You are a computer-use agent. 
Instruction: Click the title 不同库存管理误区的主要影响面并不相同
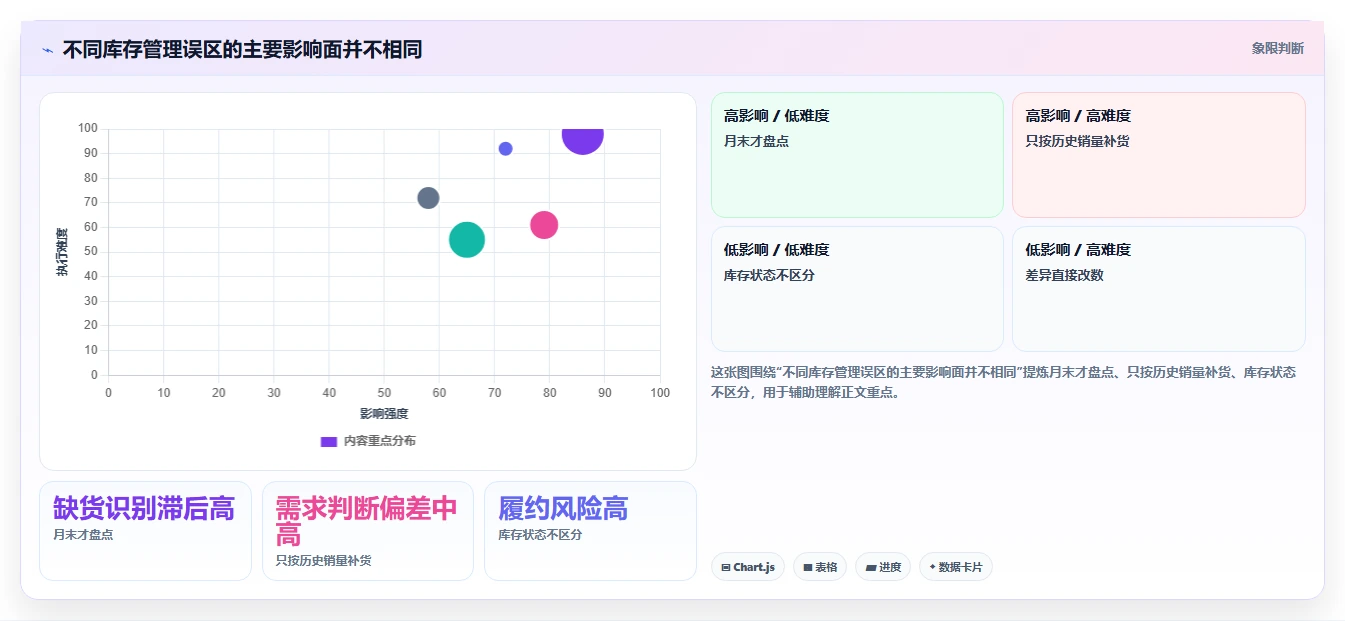[242, 49]
